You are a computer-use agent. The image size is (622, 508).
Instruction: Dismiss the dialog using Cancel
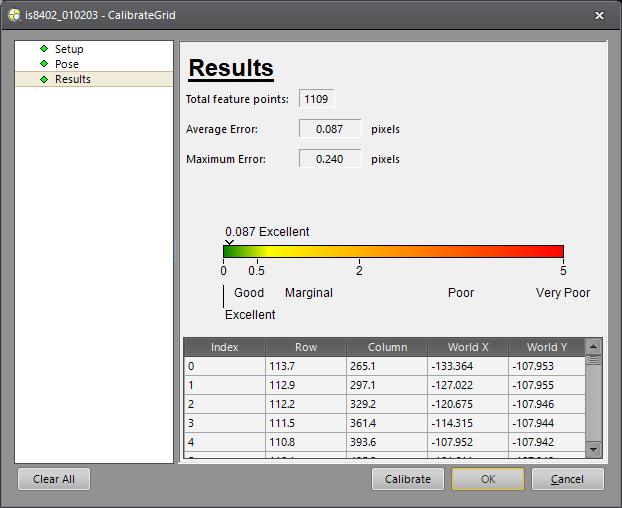click(x=567, y=479)
